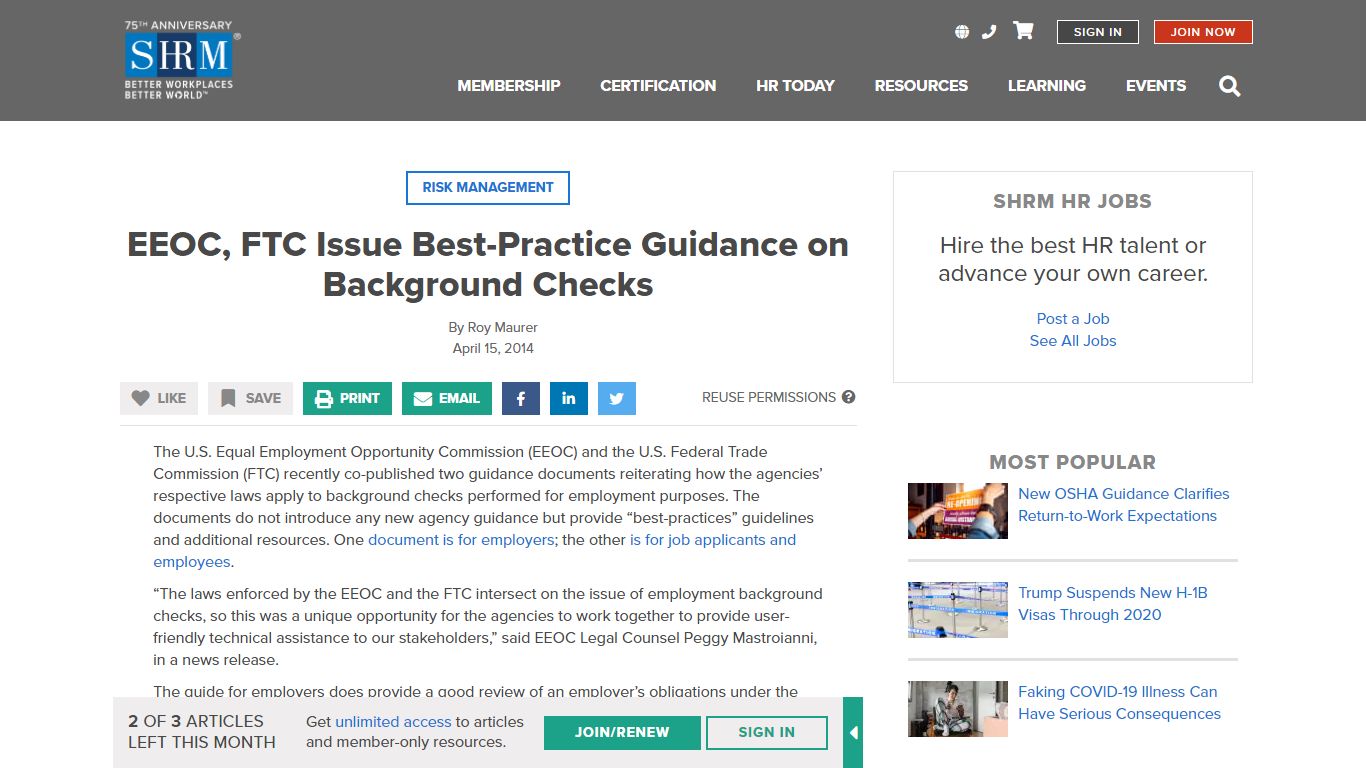This screenshot has height=768, width=1366.
Task: Click the H-1B visas article thumbnail
Action: (x=958, y=610)
